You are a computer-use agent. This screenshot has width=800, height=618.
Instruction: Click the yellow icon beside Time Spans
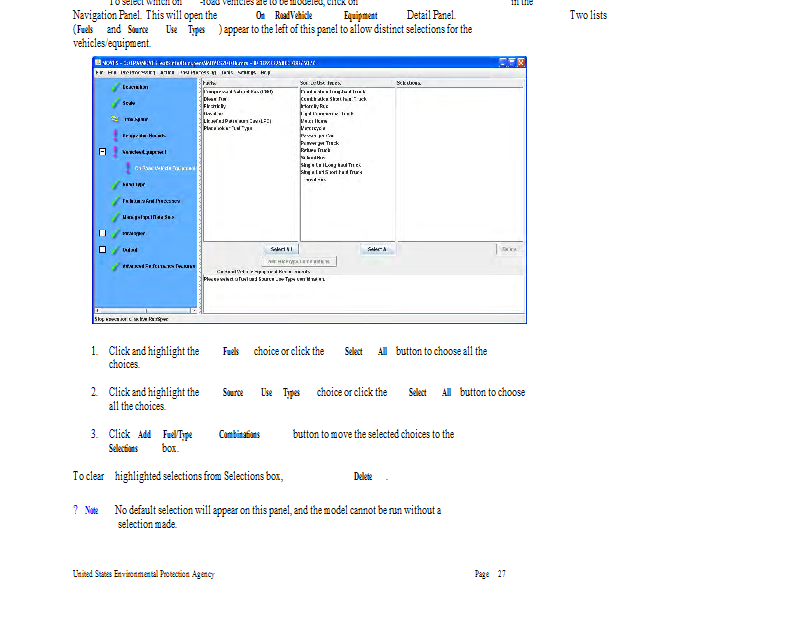116,119
